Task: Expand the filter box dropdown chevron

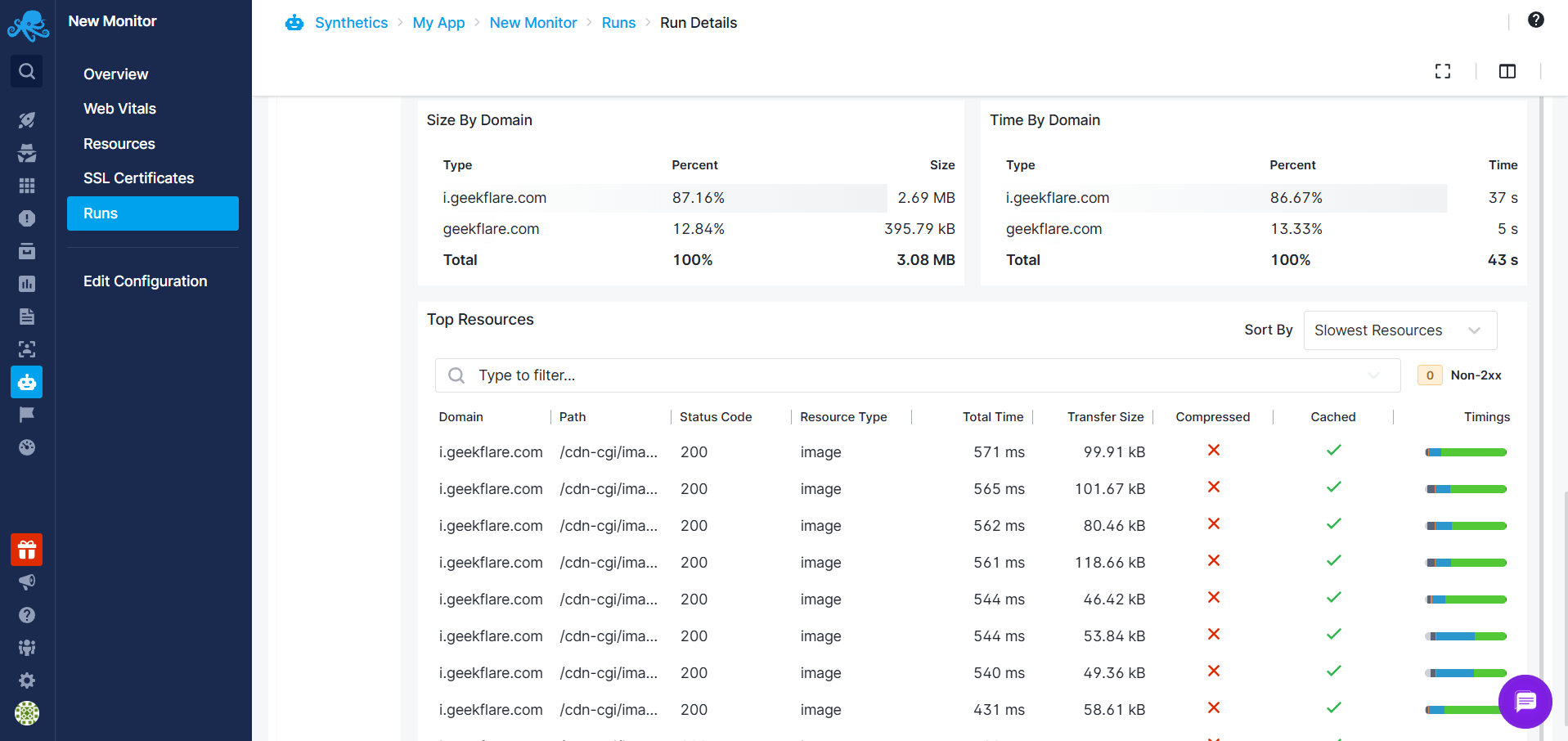Action: 1374,375
